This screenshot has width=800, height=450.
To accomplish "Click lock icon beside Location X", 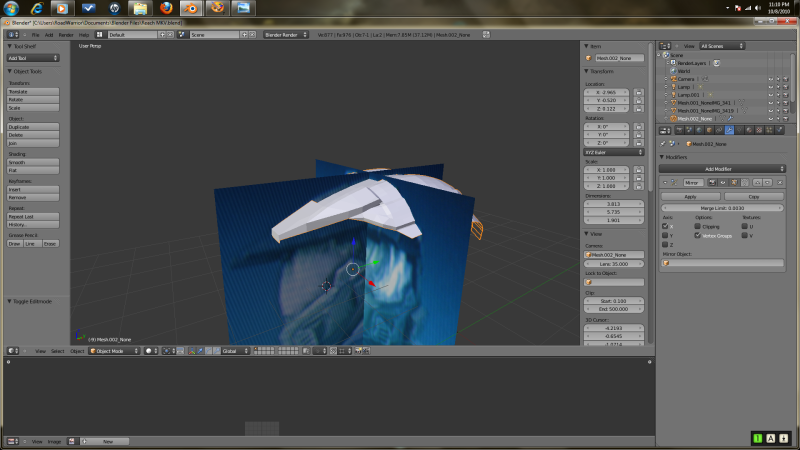I will pos(638,92).
